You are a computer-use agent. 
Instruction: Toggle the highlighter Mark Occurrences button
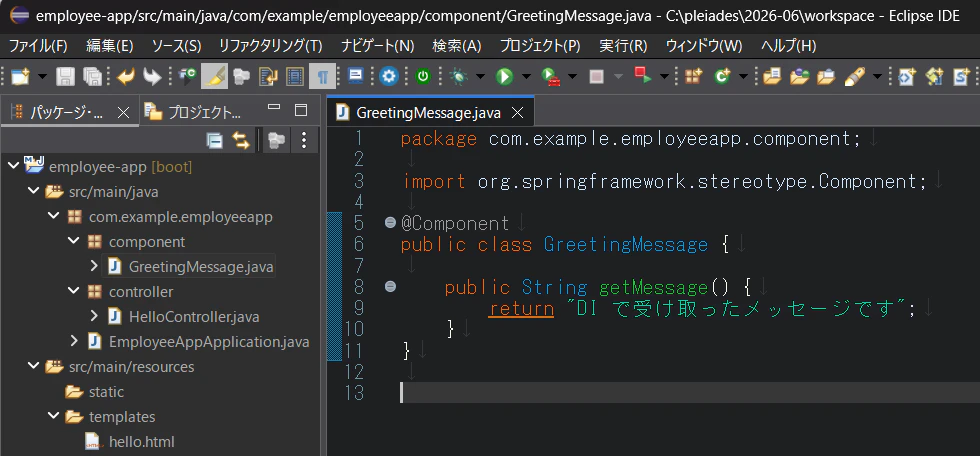point(214,76)
